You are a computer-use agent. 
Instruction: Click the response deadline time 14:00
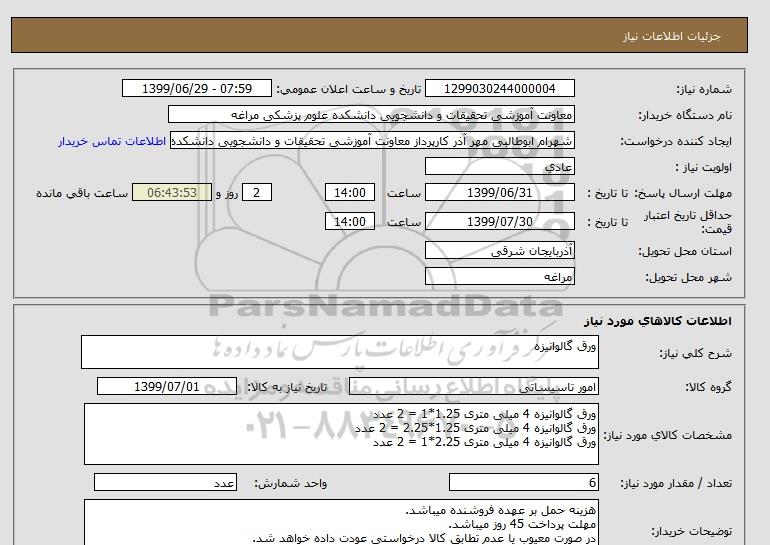[350, 192]
